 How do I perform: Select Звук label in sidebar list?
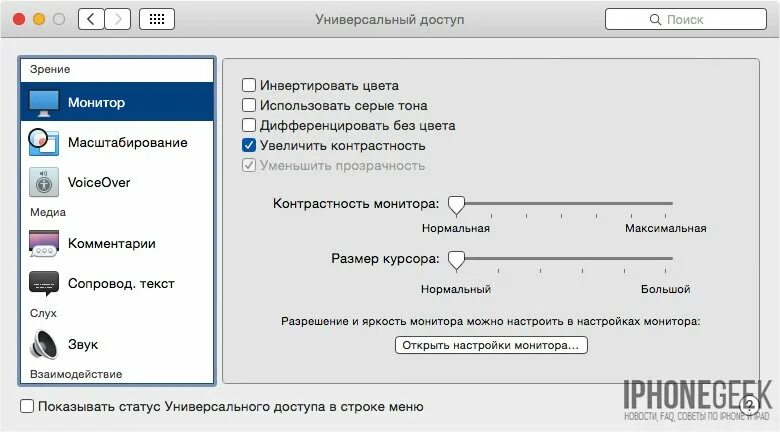pos(83,344)
